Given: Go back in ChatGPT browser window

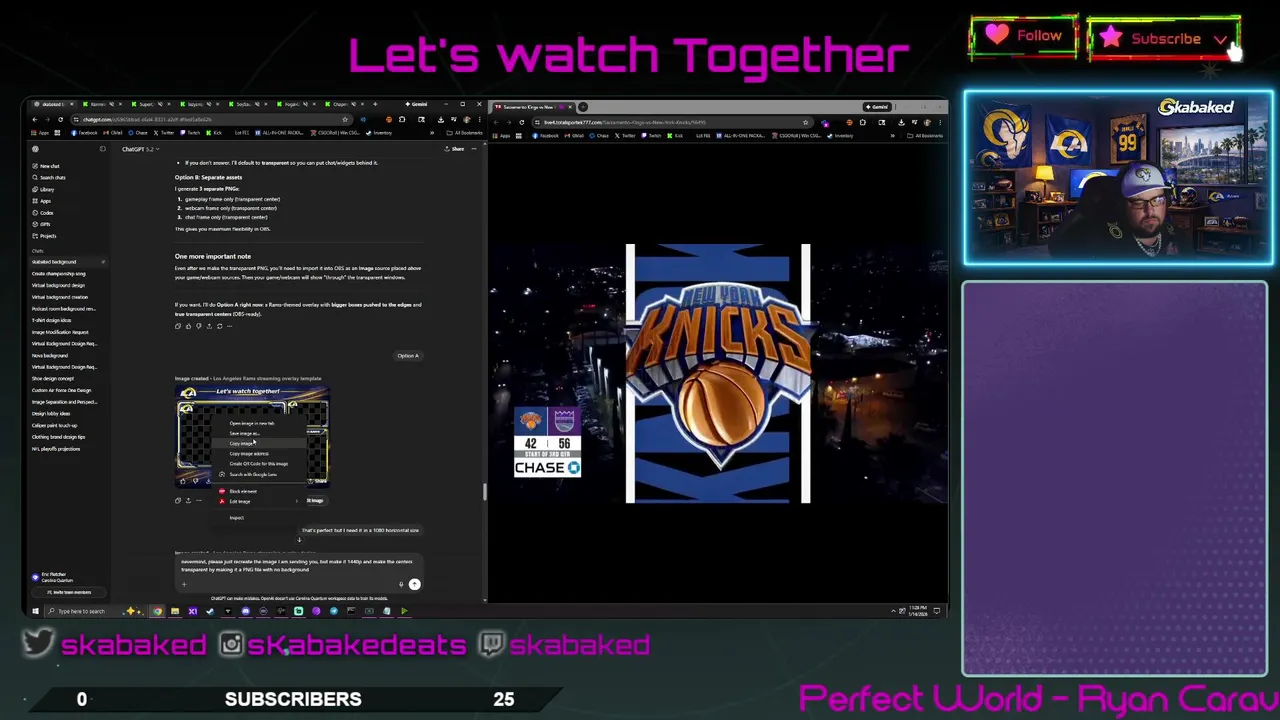Looking at the screenshot, I should [x=34, y=119].
